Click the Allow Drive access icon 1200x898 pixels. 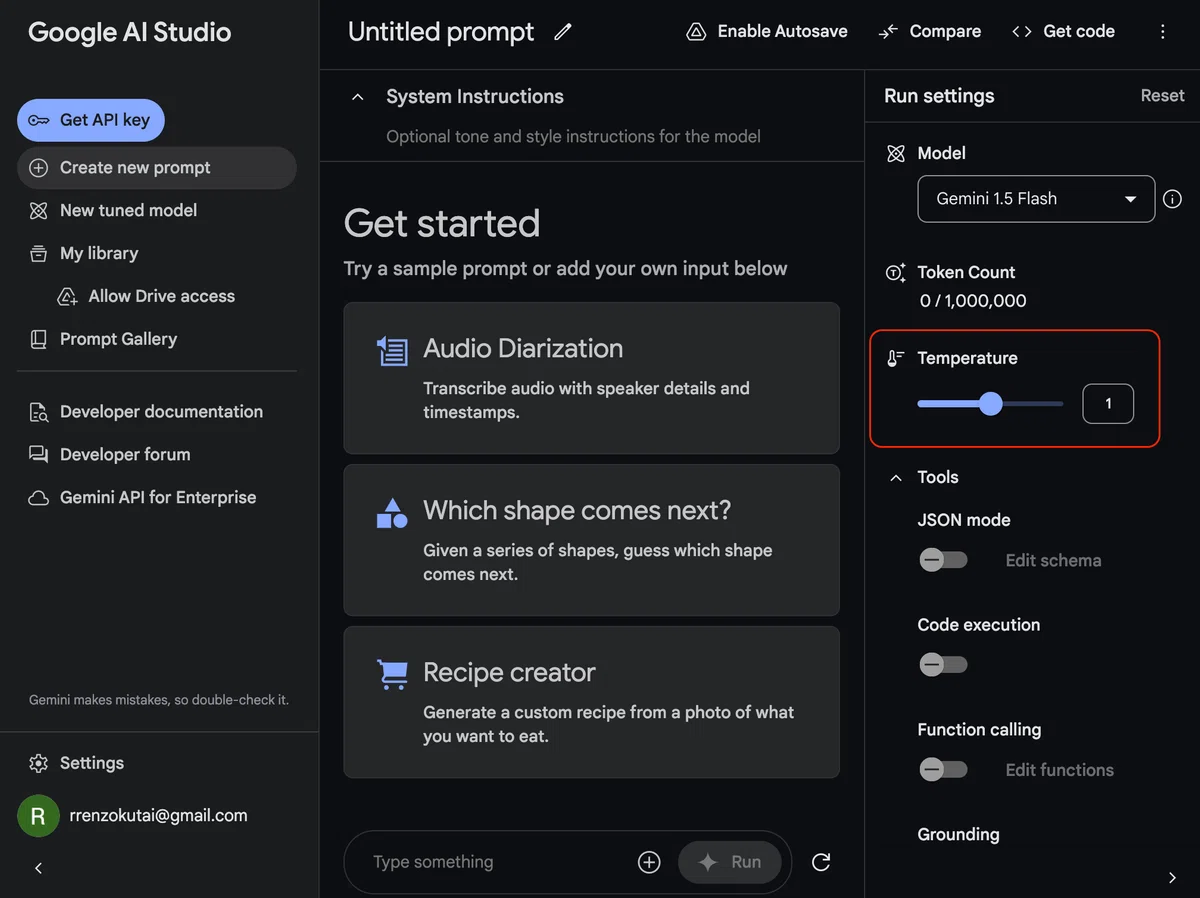(x=68, y=297)
